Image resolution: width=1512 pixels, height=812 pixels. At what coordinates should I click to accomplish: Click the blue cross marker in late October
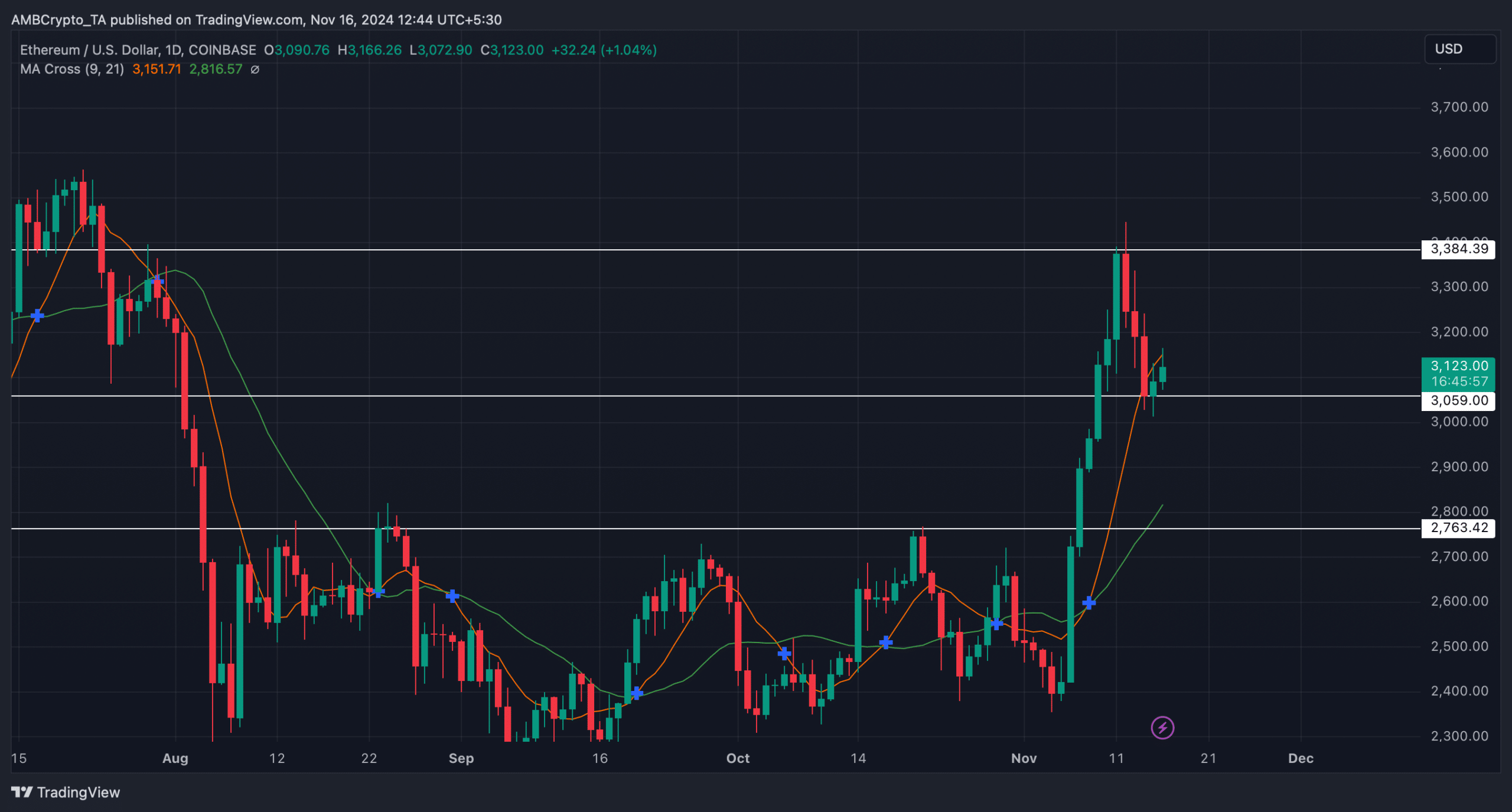tap(996, 624)
